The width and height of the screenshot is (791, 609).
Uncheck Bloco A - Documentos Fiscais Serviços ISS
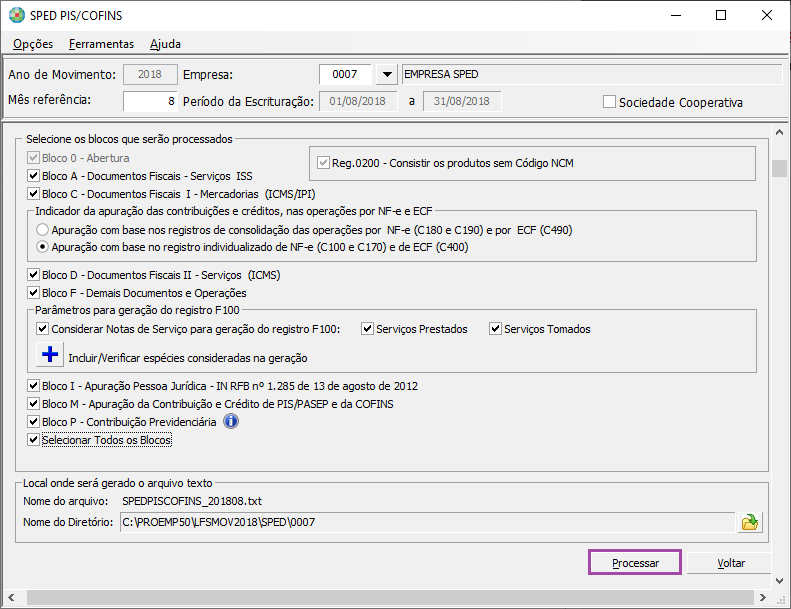(x=34, y=176)
